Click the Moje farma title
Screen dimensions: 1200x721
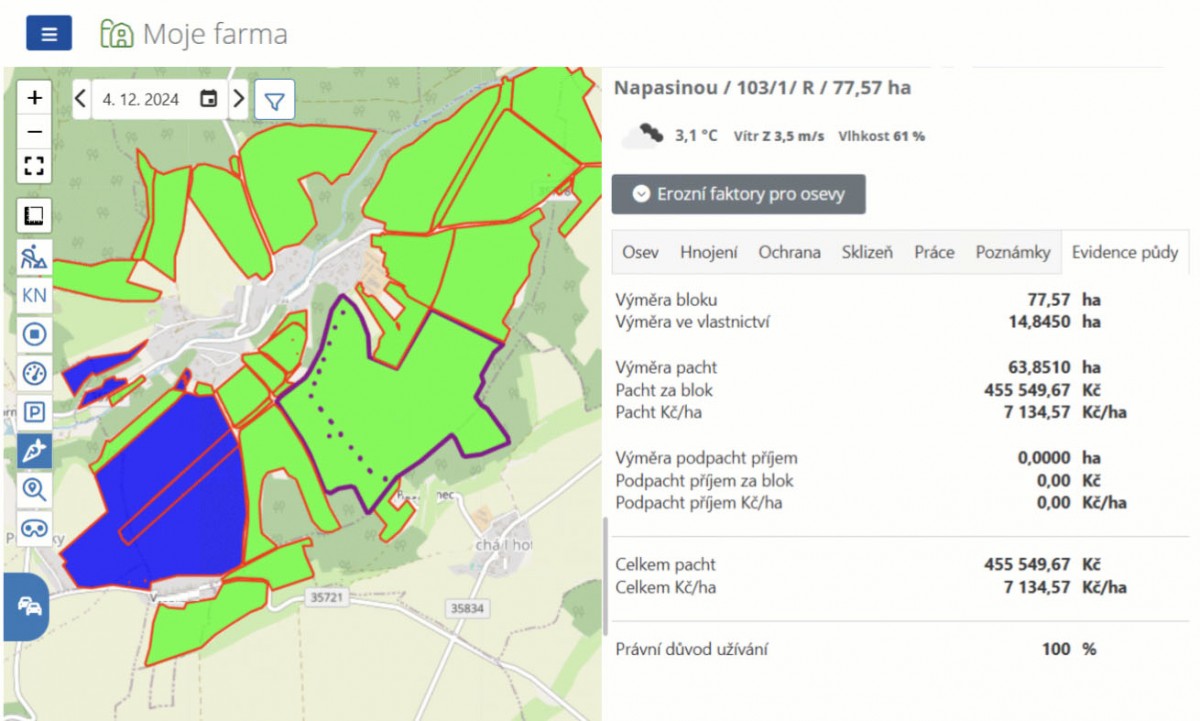tap(215, 34)
